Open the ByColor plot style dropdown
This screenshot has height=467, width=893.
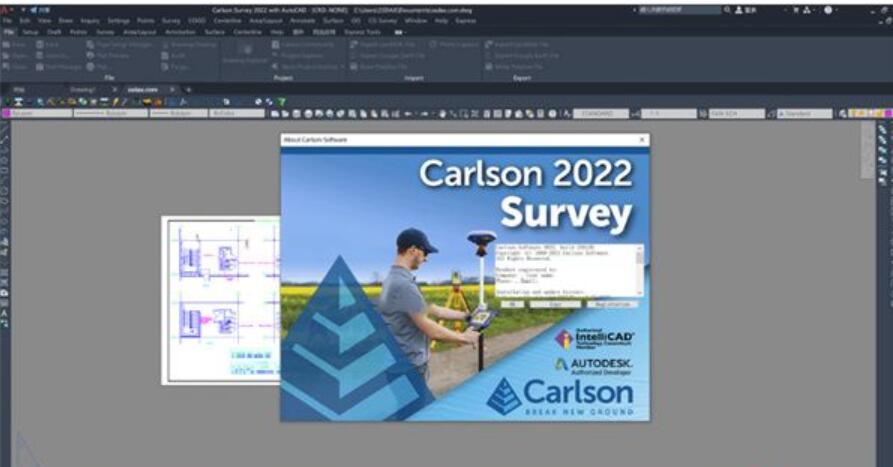tap(237, 113)
